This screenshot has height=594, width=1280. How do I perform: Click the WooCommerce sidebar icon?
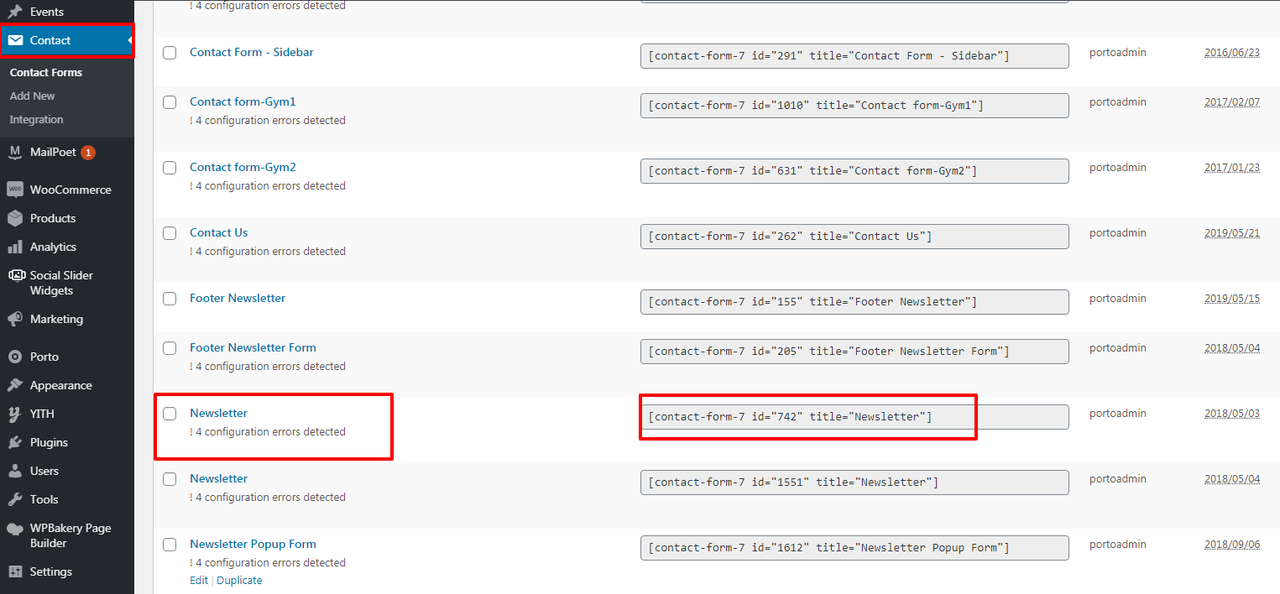tap(15, 190)
